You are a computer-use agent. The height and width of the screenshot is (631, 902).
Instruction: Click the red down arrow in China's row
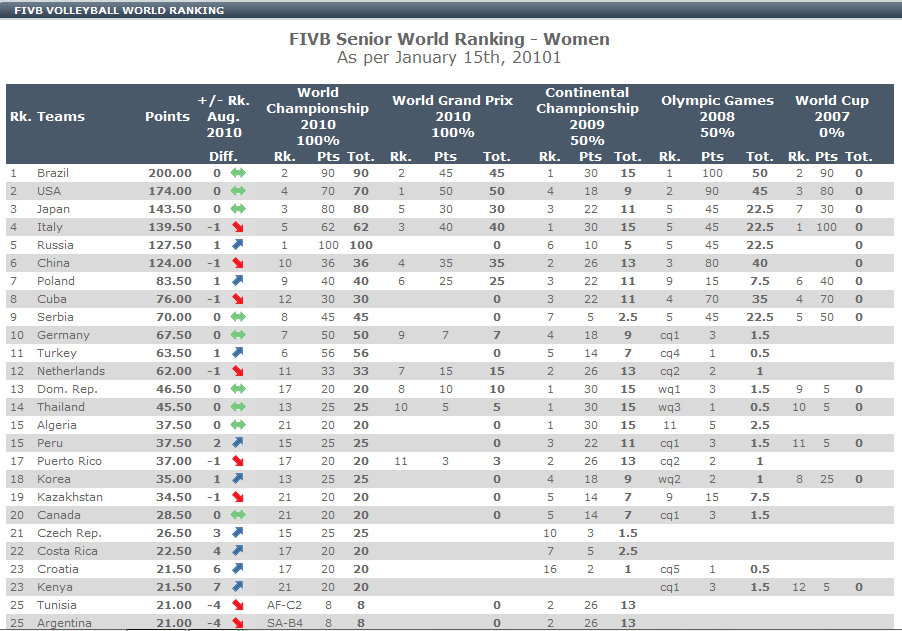pos(237,263)
